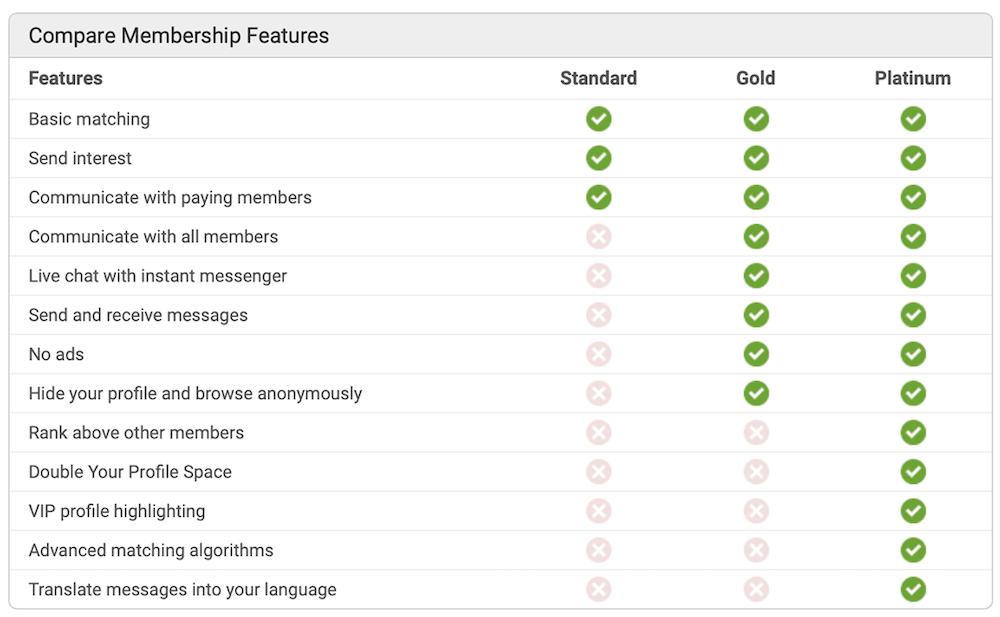Click the Standard checkmark for Basic matching
Viewport: 1000px width, 617px height.
click(598, 119)
